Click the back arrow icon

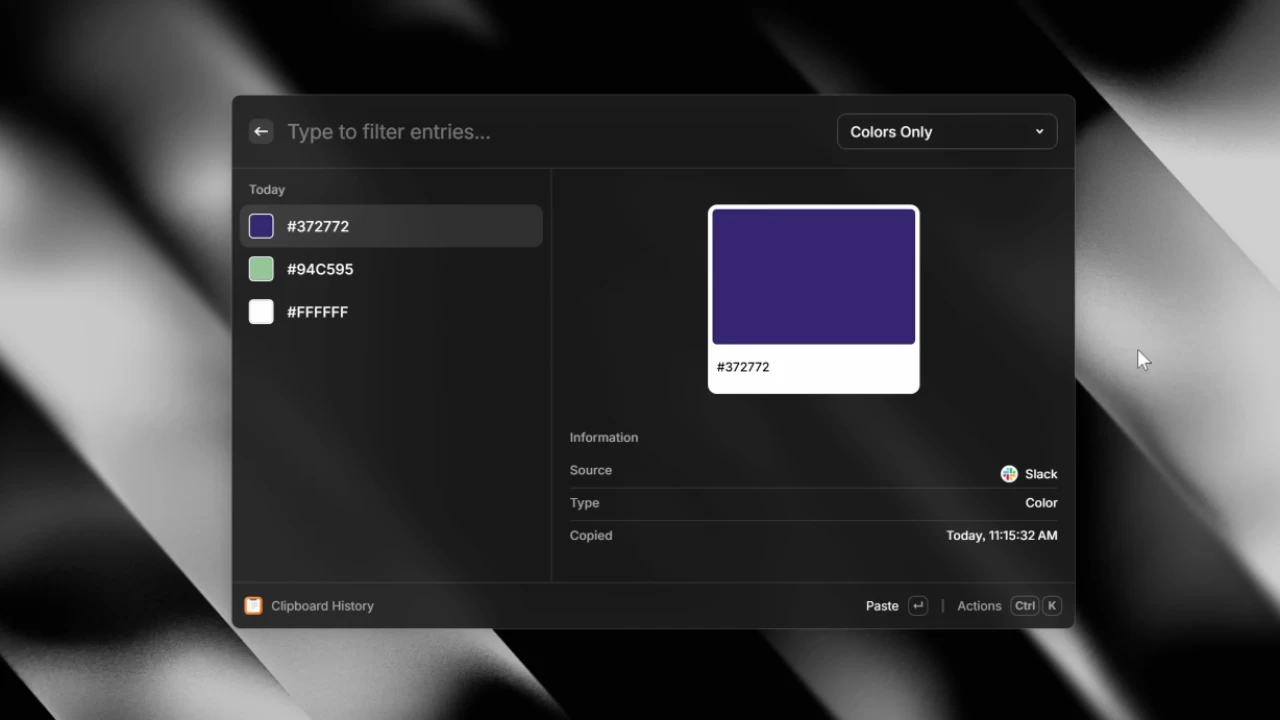pos(260,131)
